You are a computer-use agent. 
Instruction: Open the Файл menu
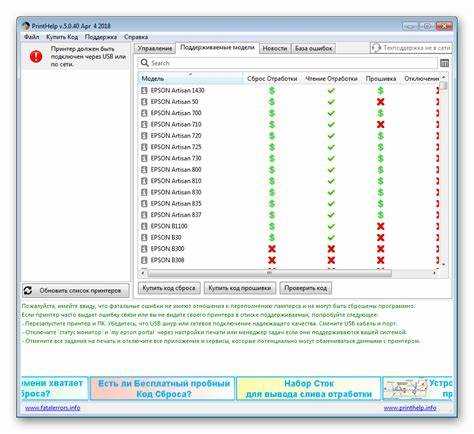[32, 37]
